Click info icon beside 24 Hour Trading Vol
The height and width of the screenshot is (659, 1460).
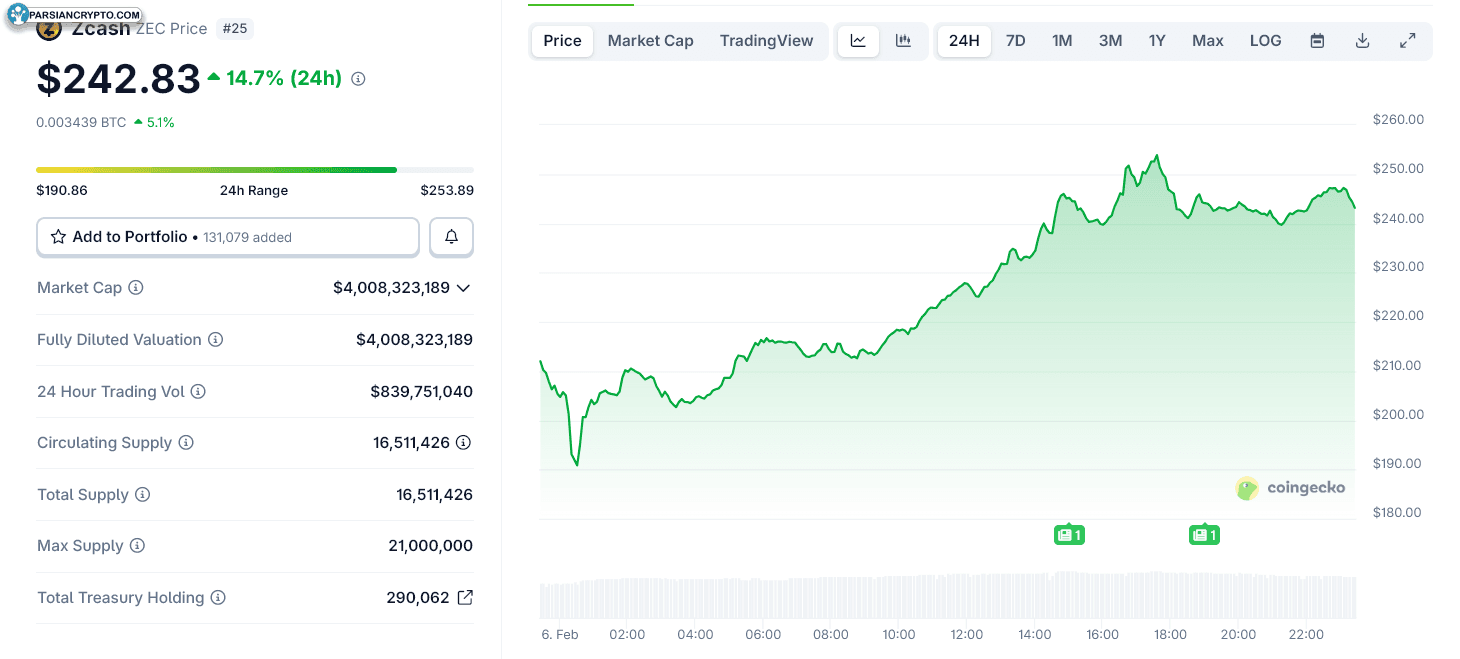[198, 392]
